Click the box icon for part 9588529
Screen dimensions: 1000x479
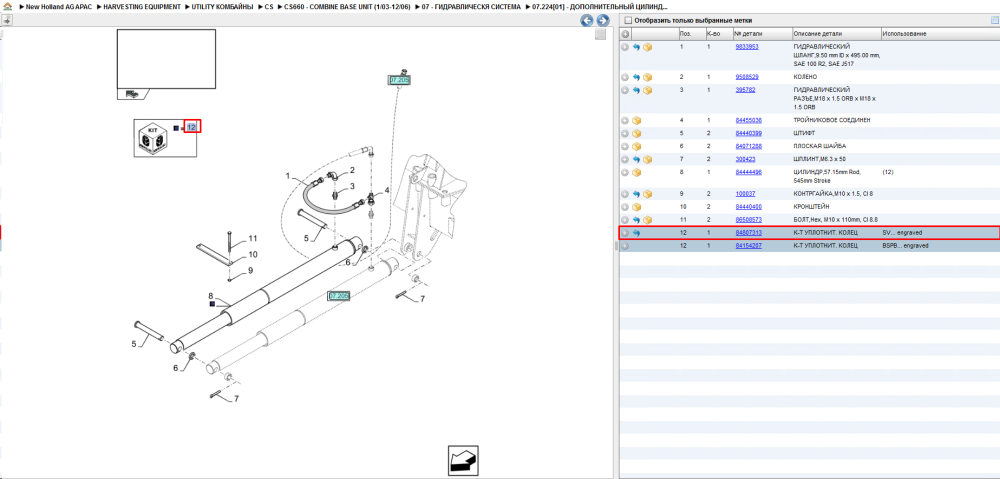click(x=647, y=77)
